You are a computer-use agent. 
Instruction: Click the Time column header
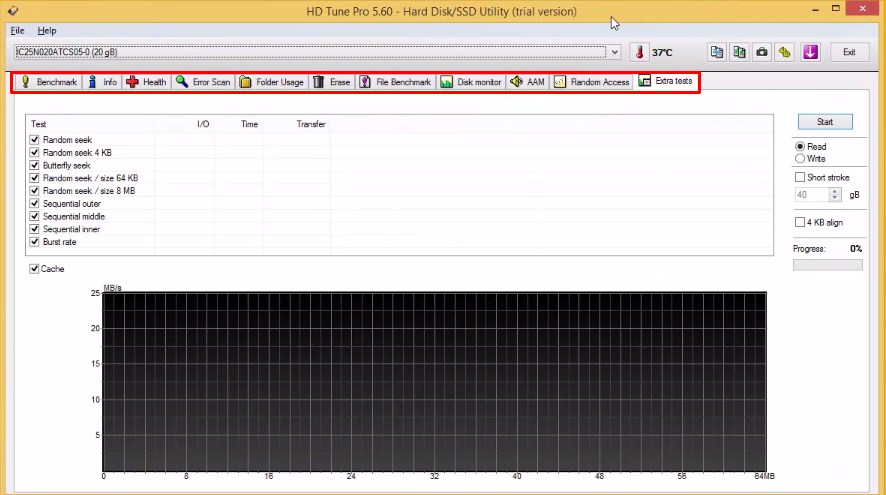pyautogui.click(x=238, y=124)
